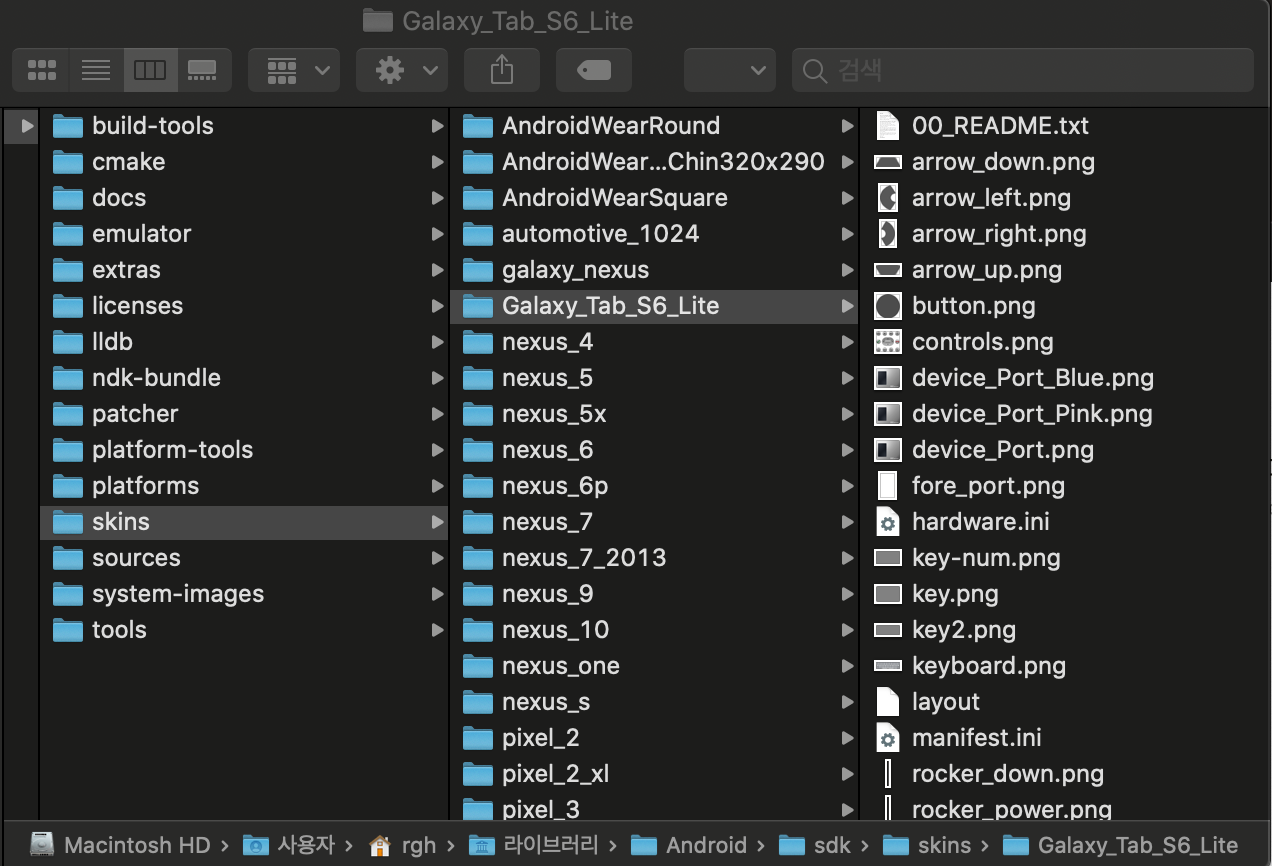Click key-num.png file icon
The width and height of the screenshot is (1272, 866).
888,558
